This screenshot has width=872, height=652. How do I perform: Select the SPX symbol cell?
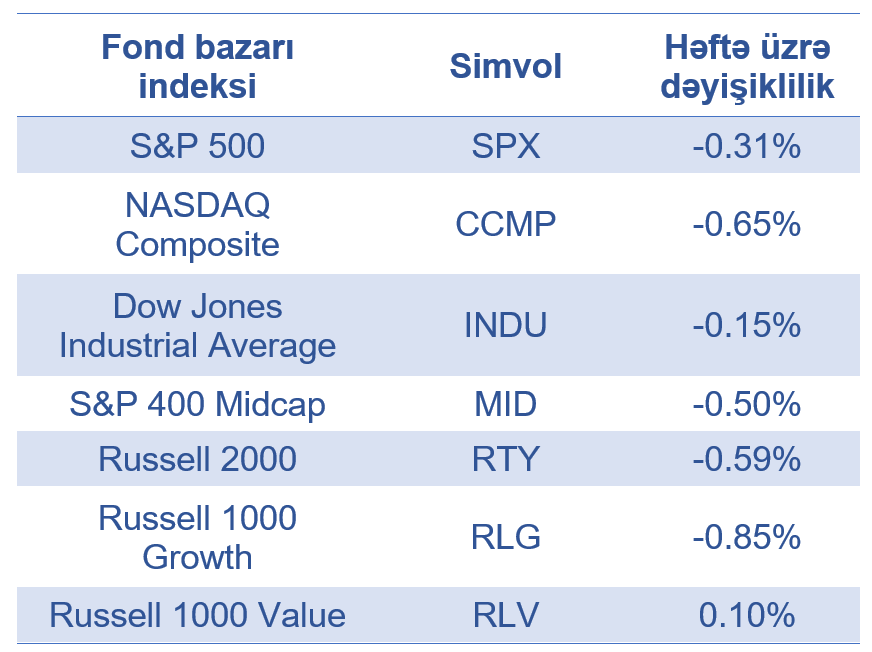505,147
